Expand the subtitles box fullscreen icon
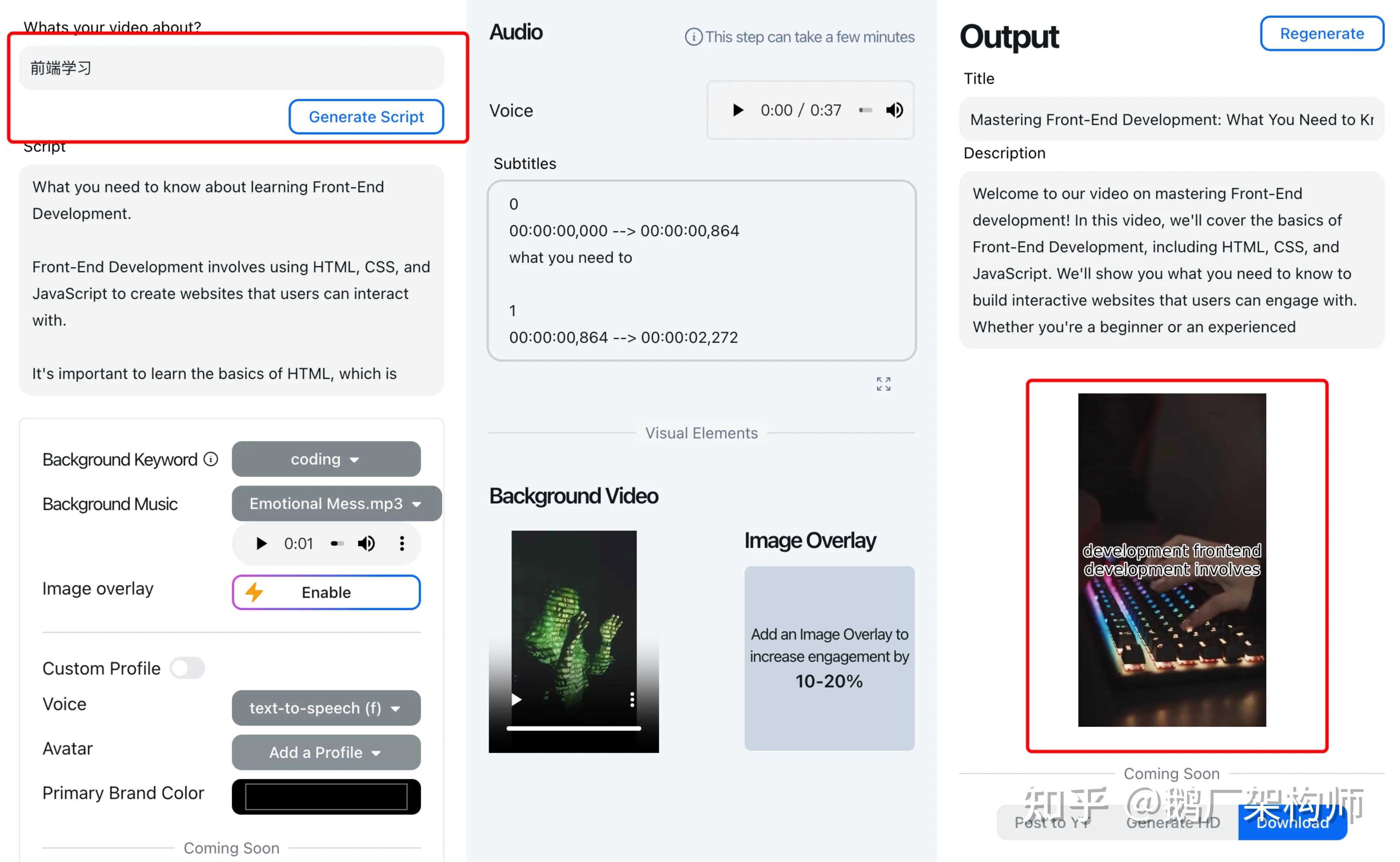The image size is (1400, 862). (883, 384)
